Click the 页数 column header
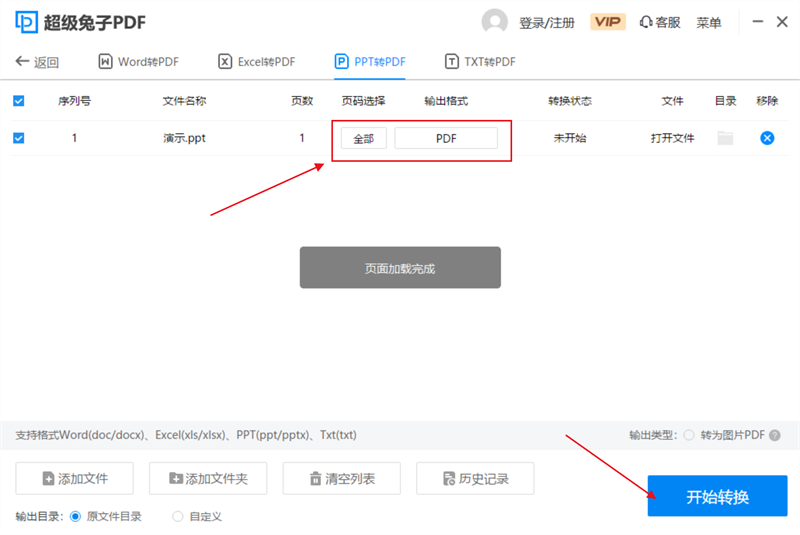This screenshot has width=800, height=535. (x=302, y=101)
